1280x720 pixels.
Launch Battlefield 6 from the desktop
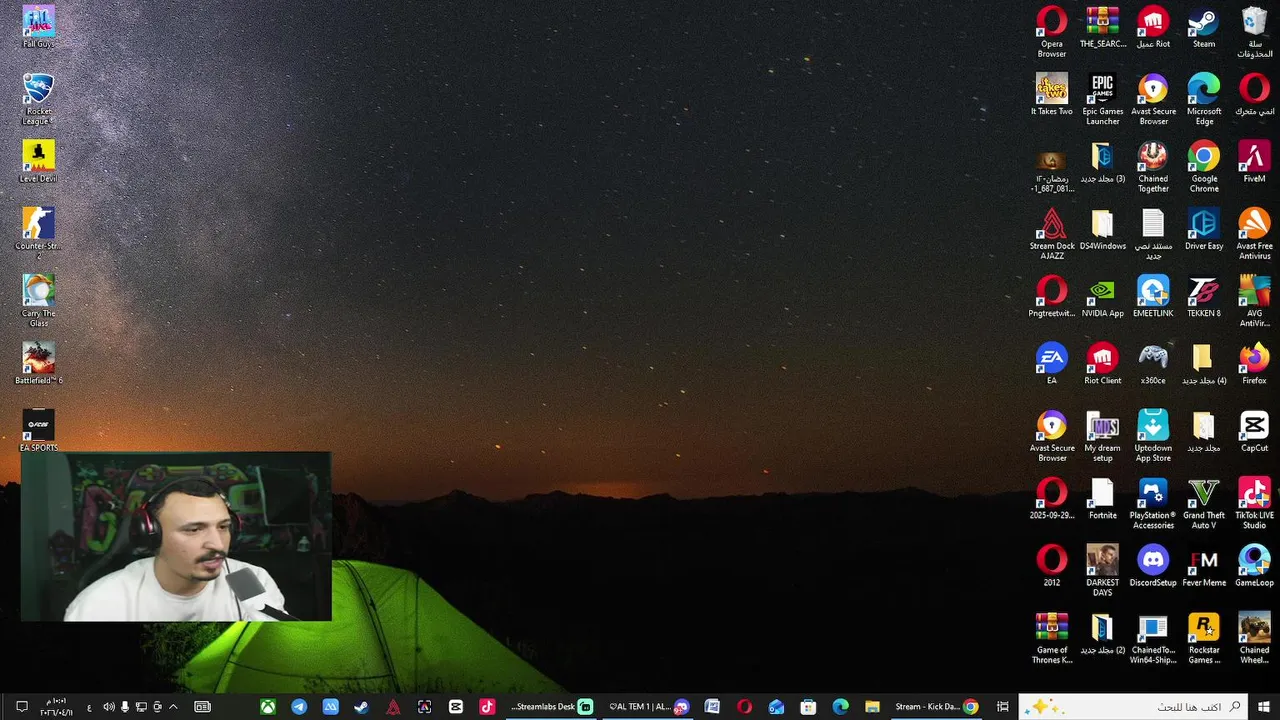(x=39, y=363)
